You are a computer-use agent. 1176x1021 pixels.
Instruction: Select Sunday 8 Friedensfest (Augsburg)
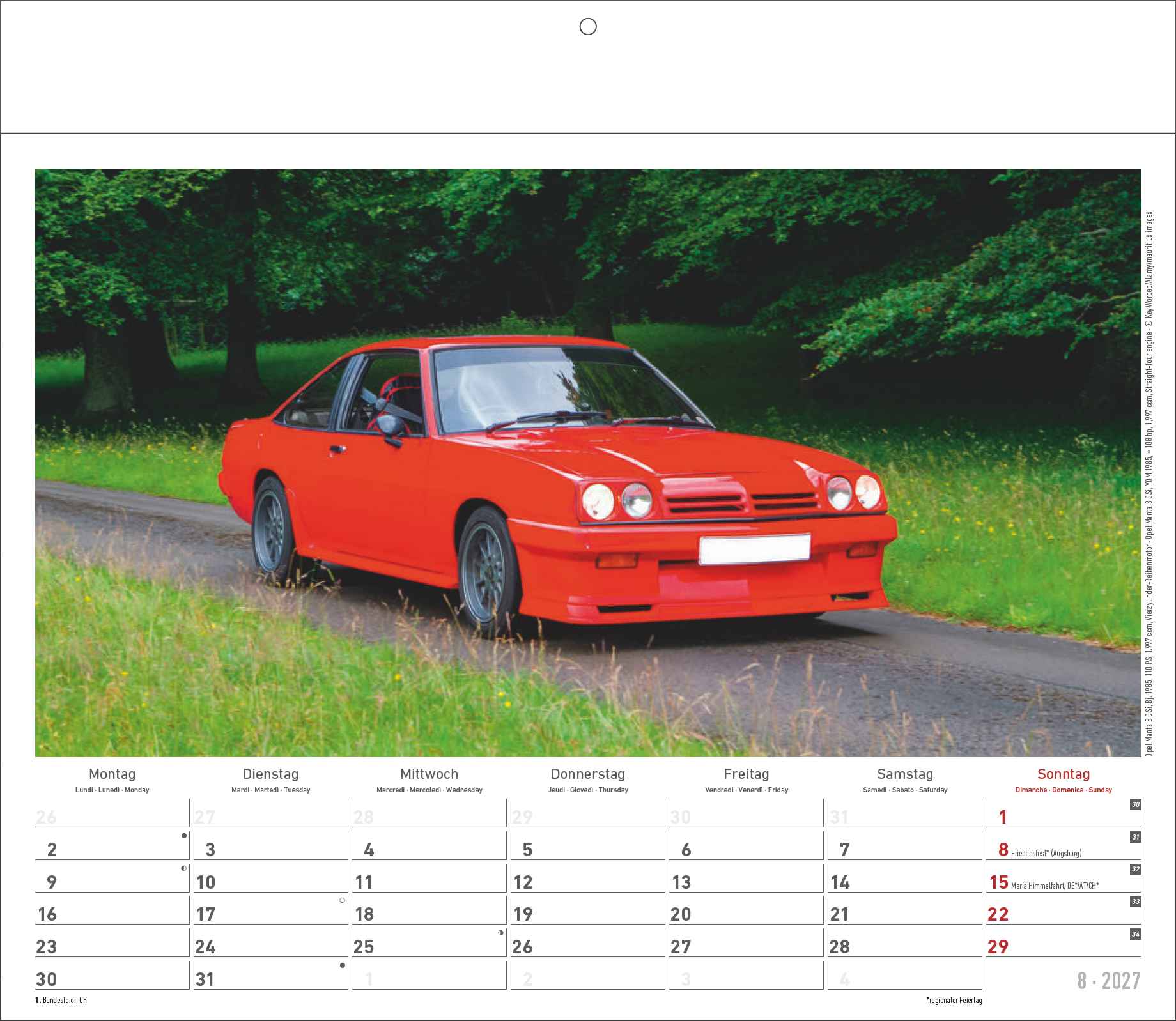point(1039,850)
